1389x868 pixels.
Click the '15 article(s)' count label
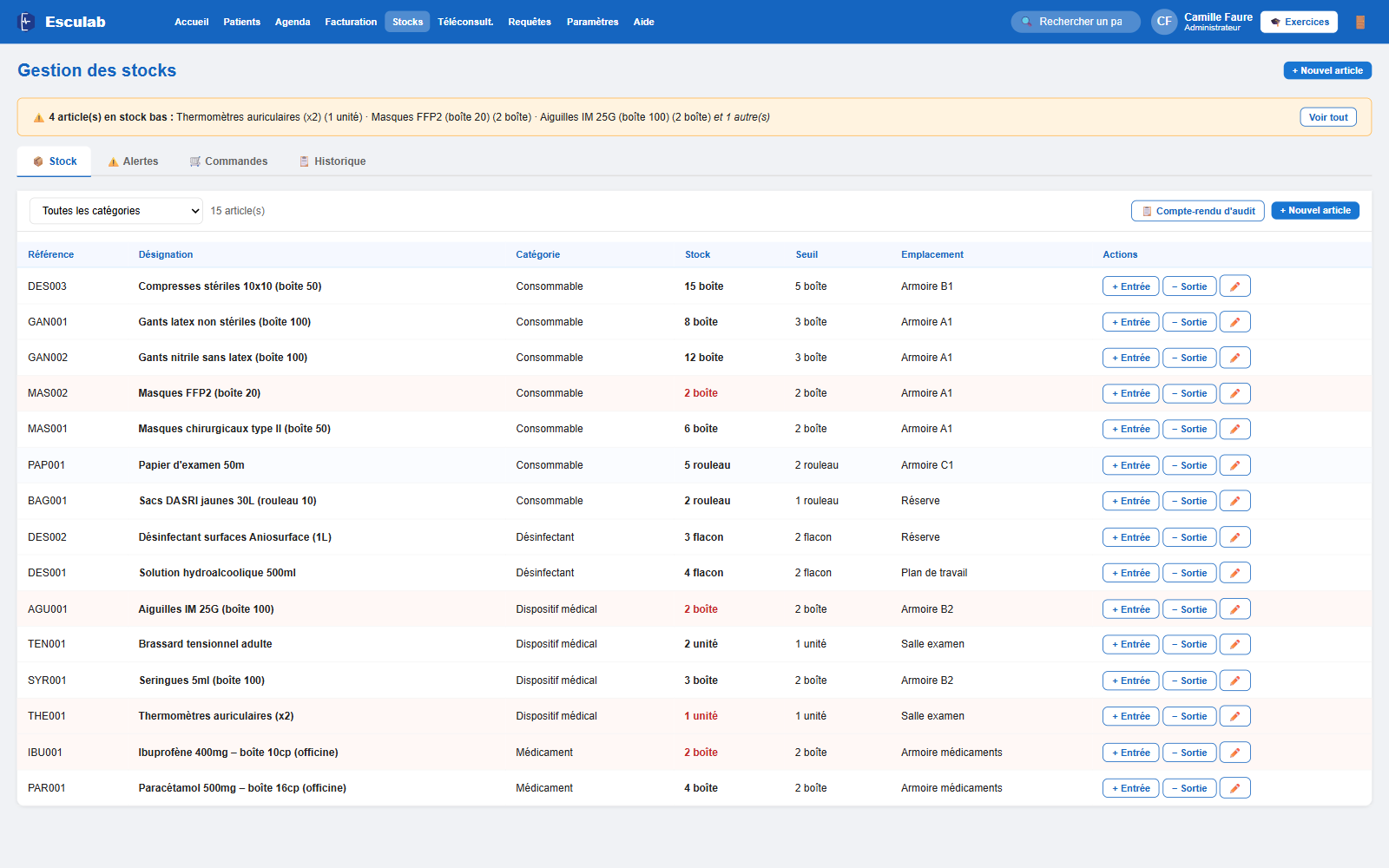(238, 211)
